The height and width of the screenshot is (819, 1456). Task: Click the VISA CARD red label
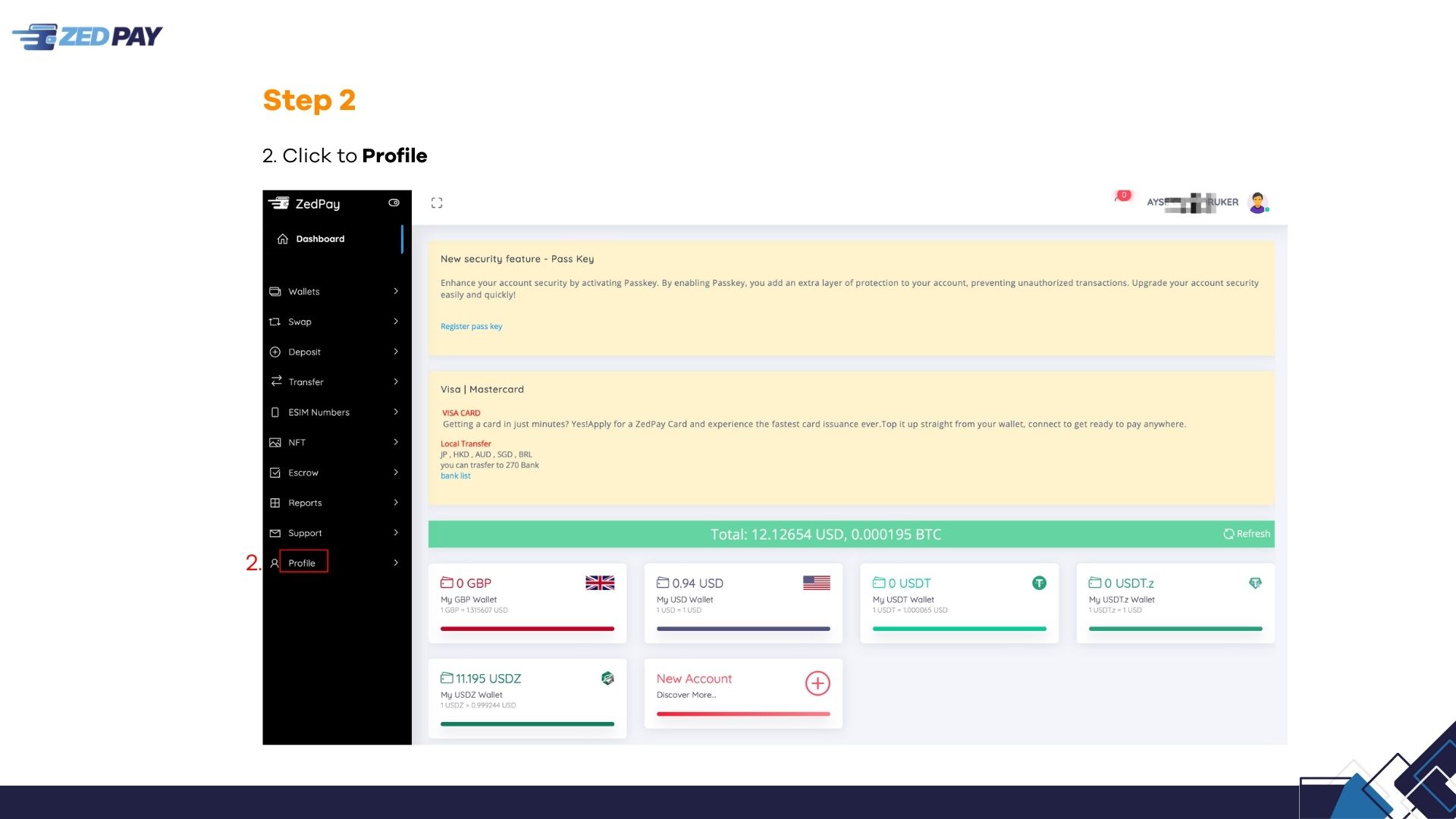[x=461, y=413]
